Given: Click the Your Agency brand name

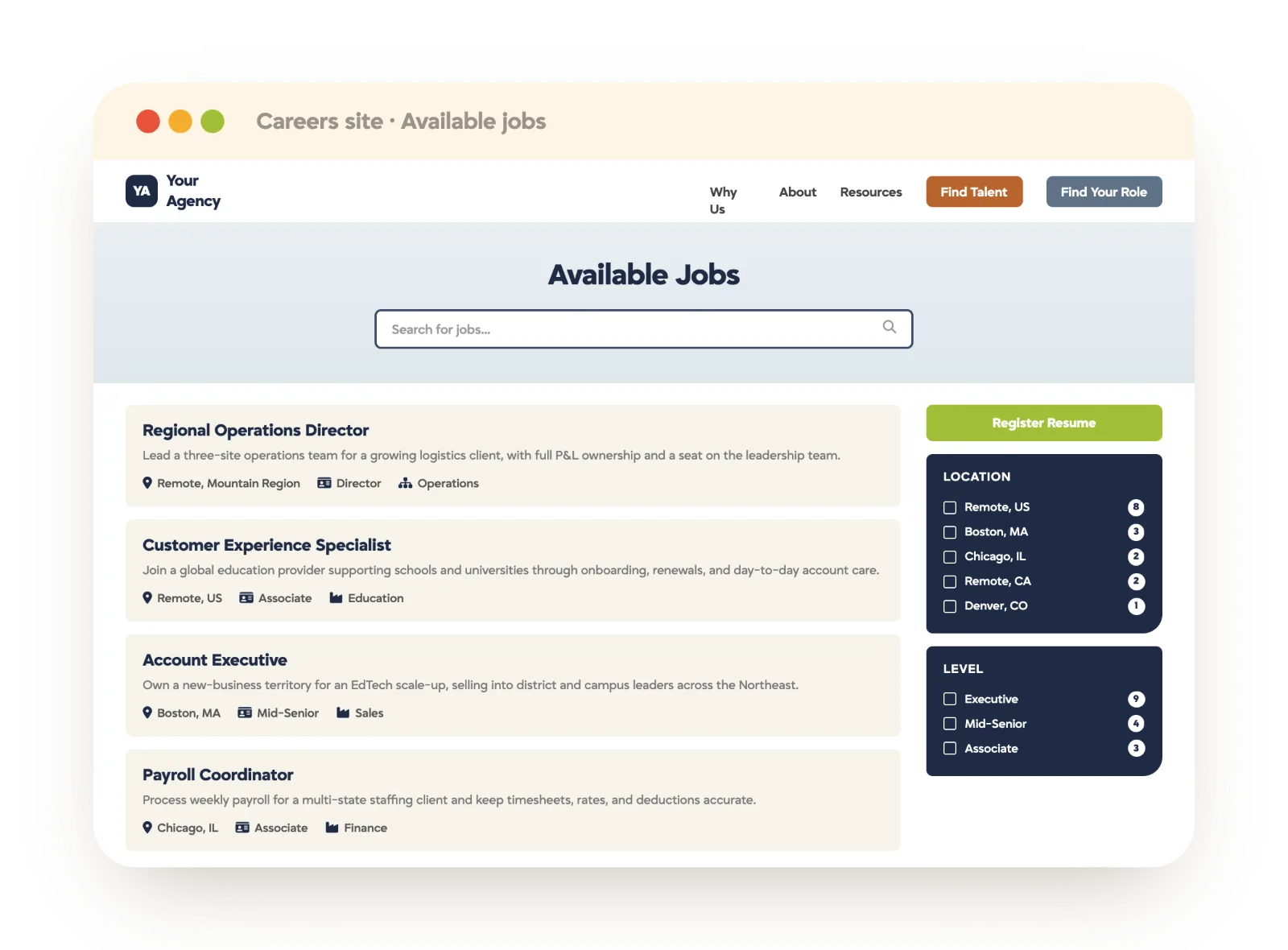Looking at the screenshot, I should (193, 191).
